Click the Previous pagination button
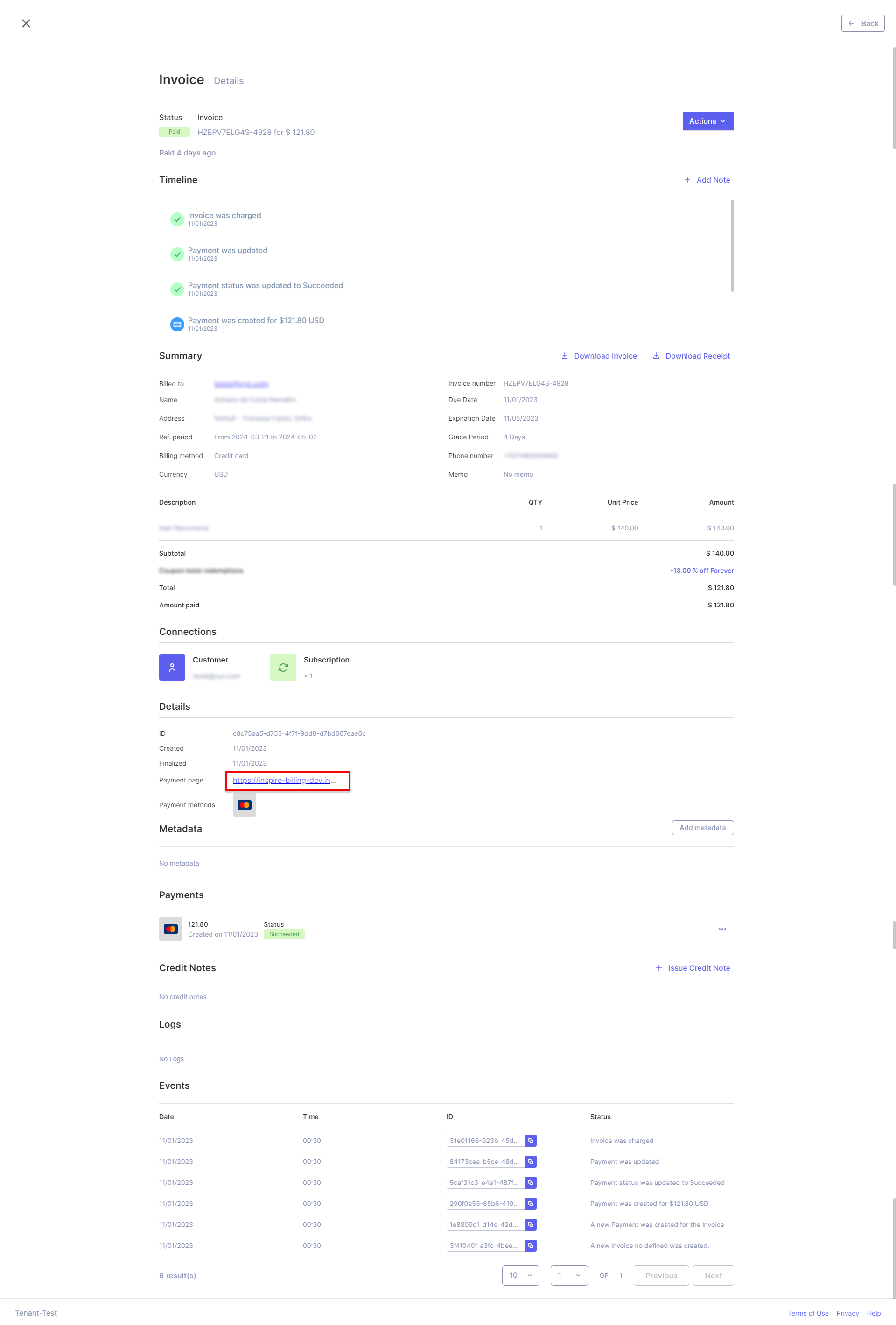Image resolution: width=896 pixels, height=1325 pixels. tap(661, 1276)
